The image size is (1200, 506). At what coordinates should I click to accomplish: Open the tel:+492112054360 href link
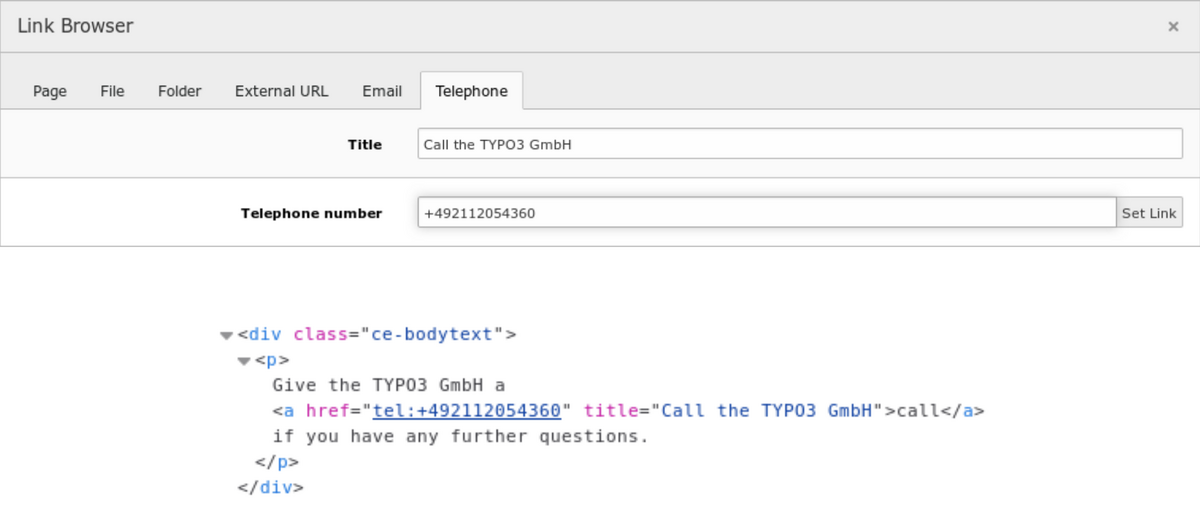(x=466, y=411)
